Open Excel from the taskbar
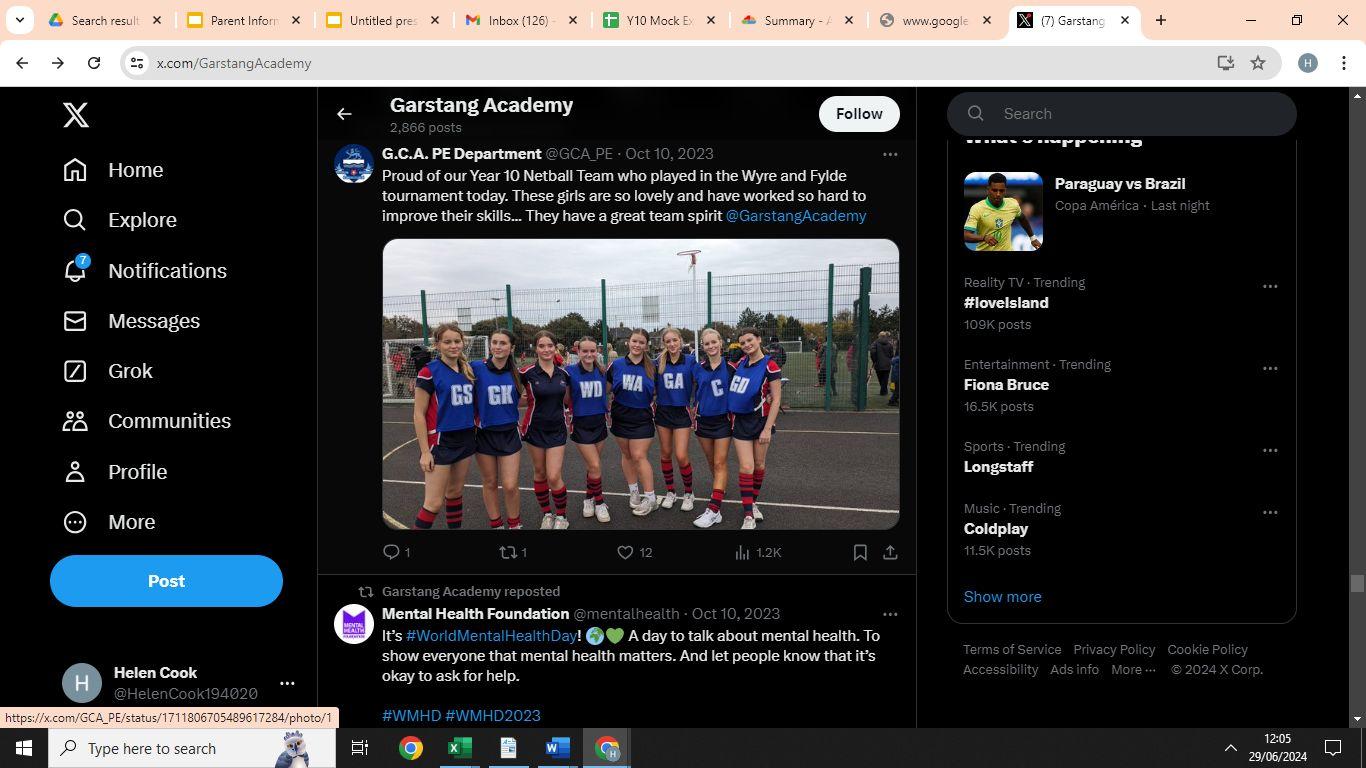The image size is (1366, 768). [459, 748]
